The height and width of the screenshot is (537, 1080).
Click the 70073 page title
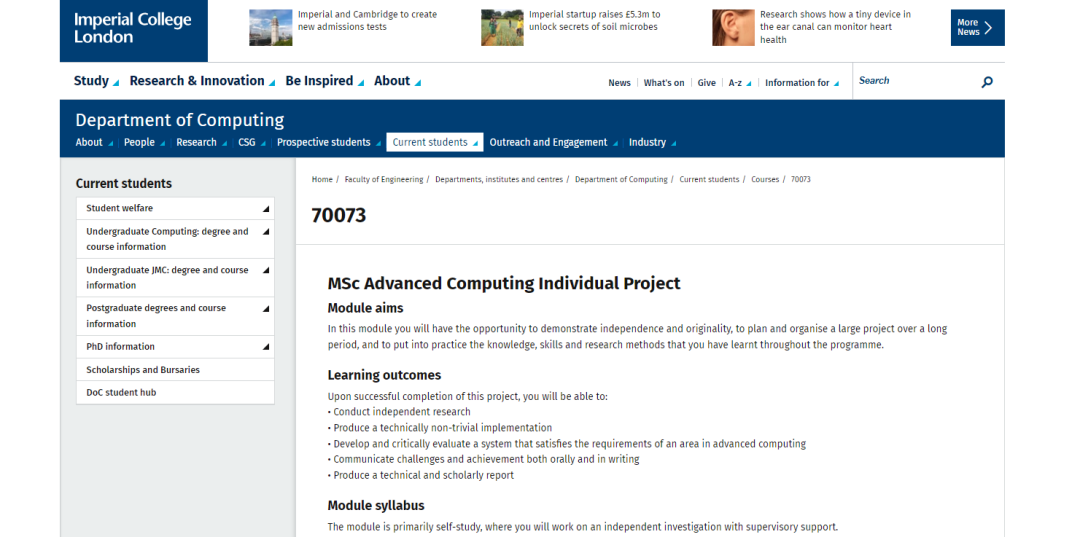(x=338, y=215)
